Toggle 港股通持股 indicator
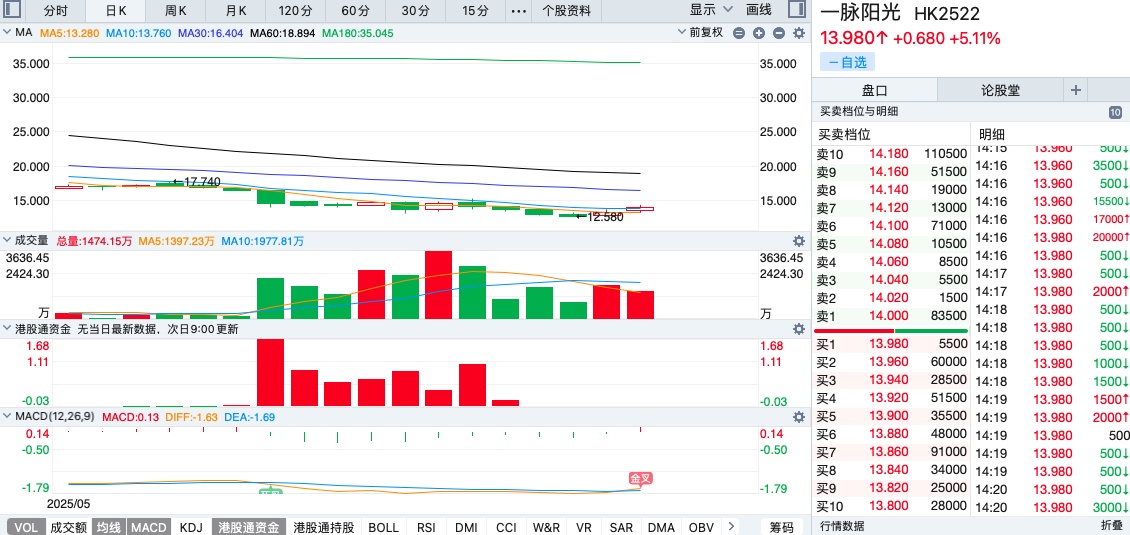The image size is (1130, 535). click(324, 527)
